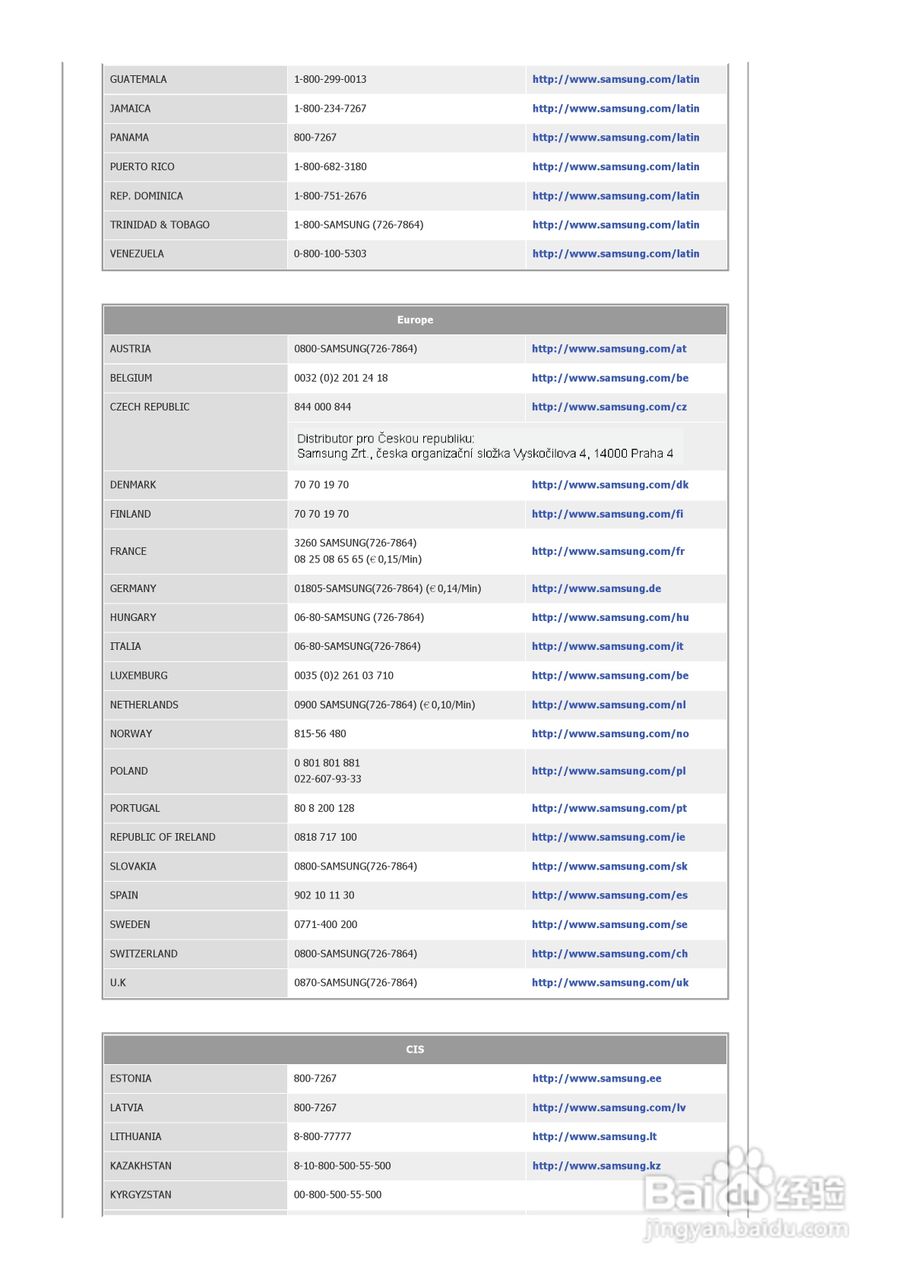Viewport: 905px width, 1280px height.
Task: Select the TRINIDAD & TOBAGO cell
Action: coord(195,225)
